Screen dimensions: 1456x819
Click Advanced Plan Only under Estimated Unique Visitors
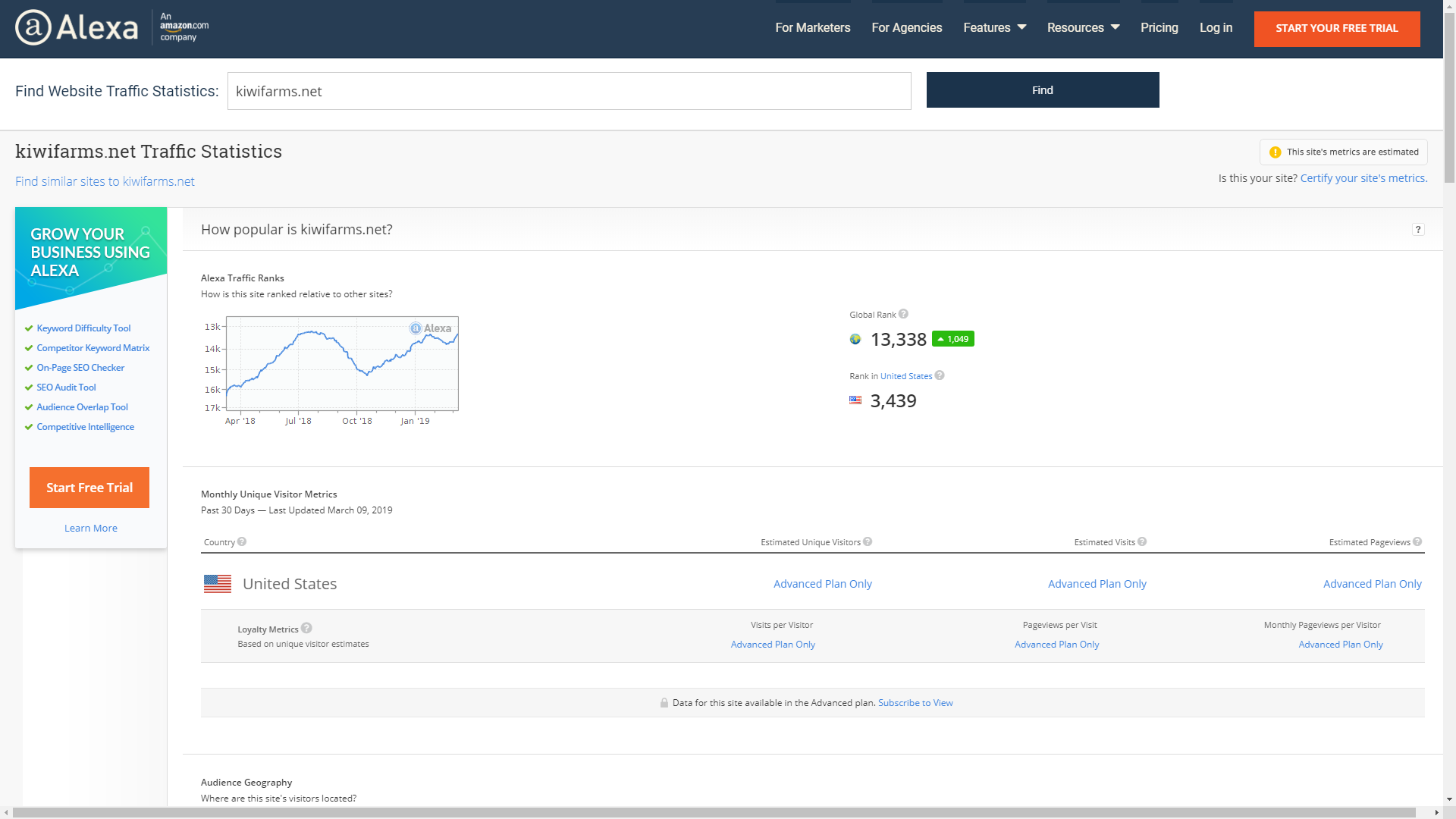click(823, 584)
